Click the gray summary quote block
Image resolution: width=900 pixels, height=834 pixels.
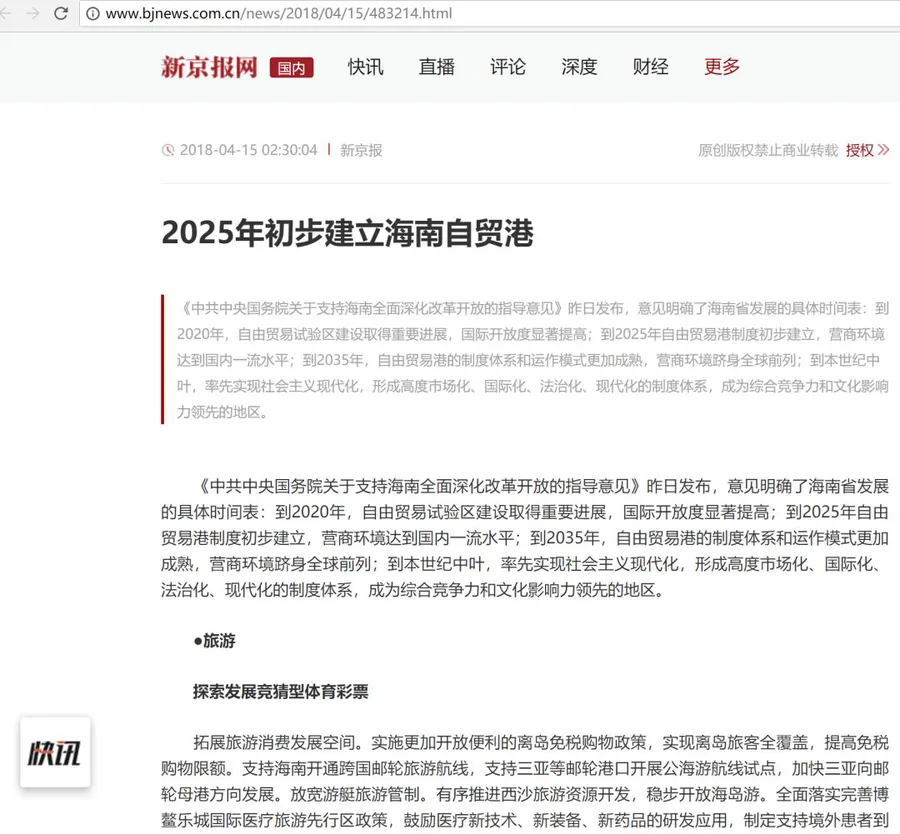pyautogui.click(x=525, y=360)
